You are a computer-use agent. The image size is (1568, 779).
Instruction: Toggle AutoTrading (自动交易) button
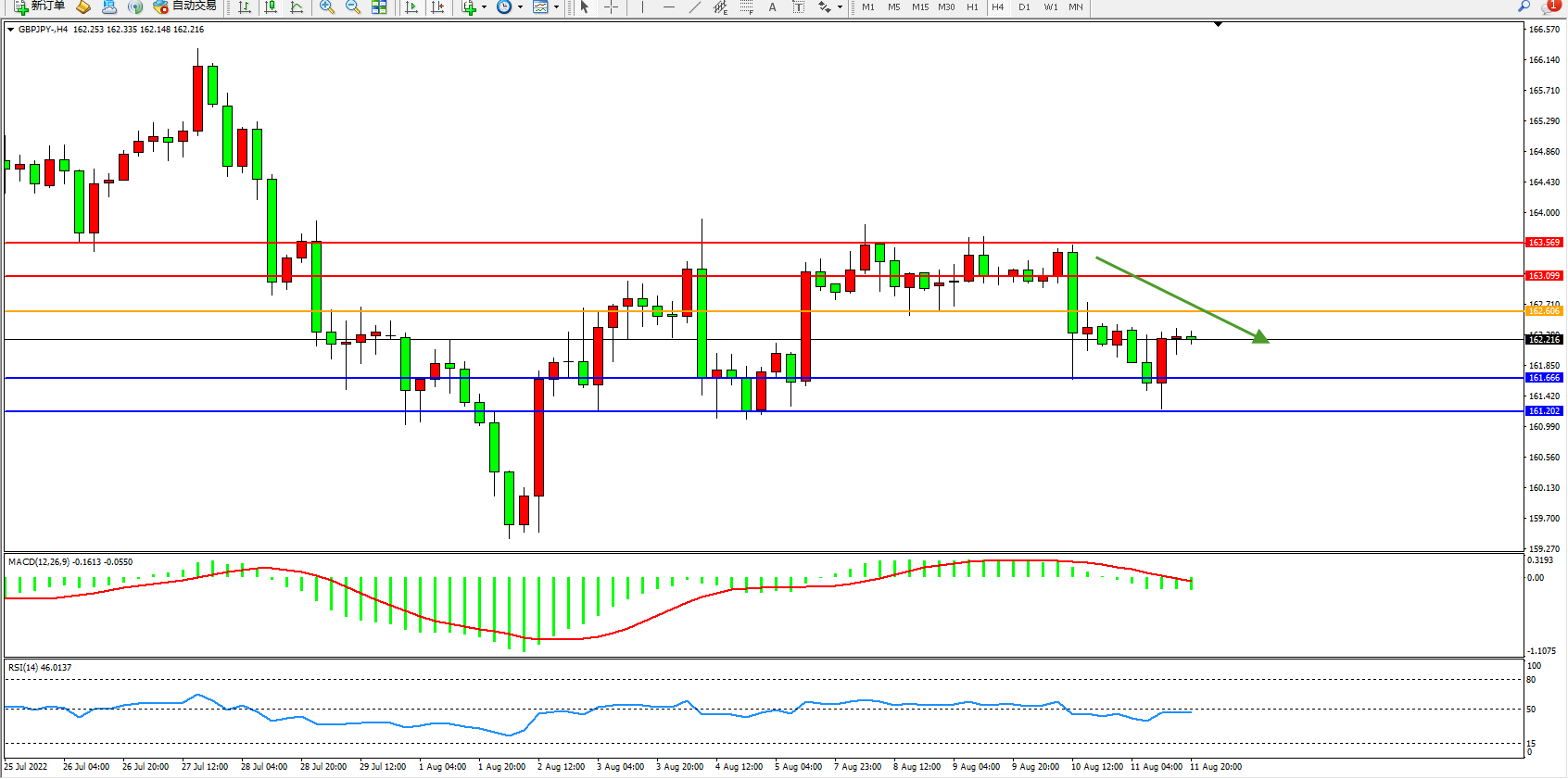point(185,6)
